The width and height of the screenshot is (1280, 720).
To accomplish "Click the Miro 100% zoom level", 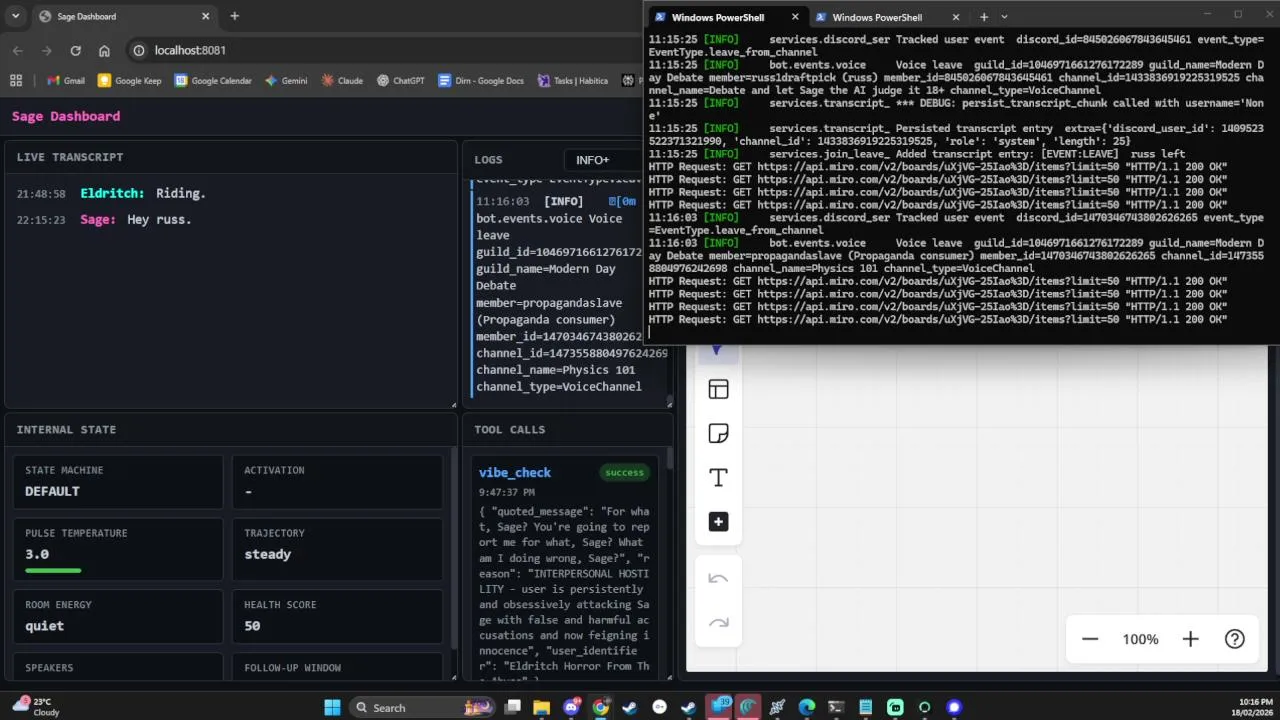I will coord(1140,639).
